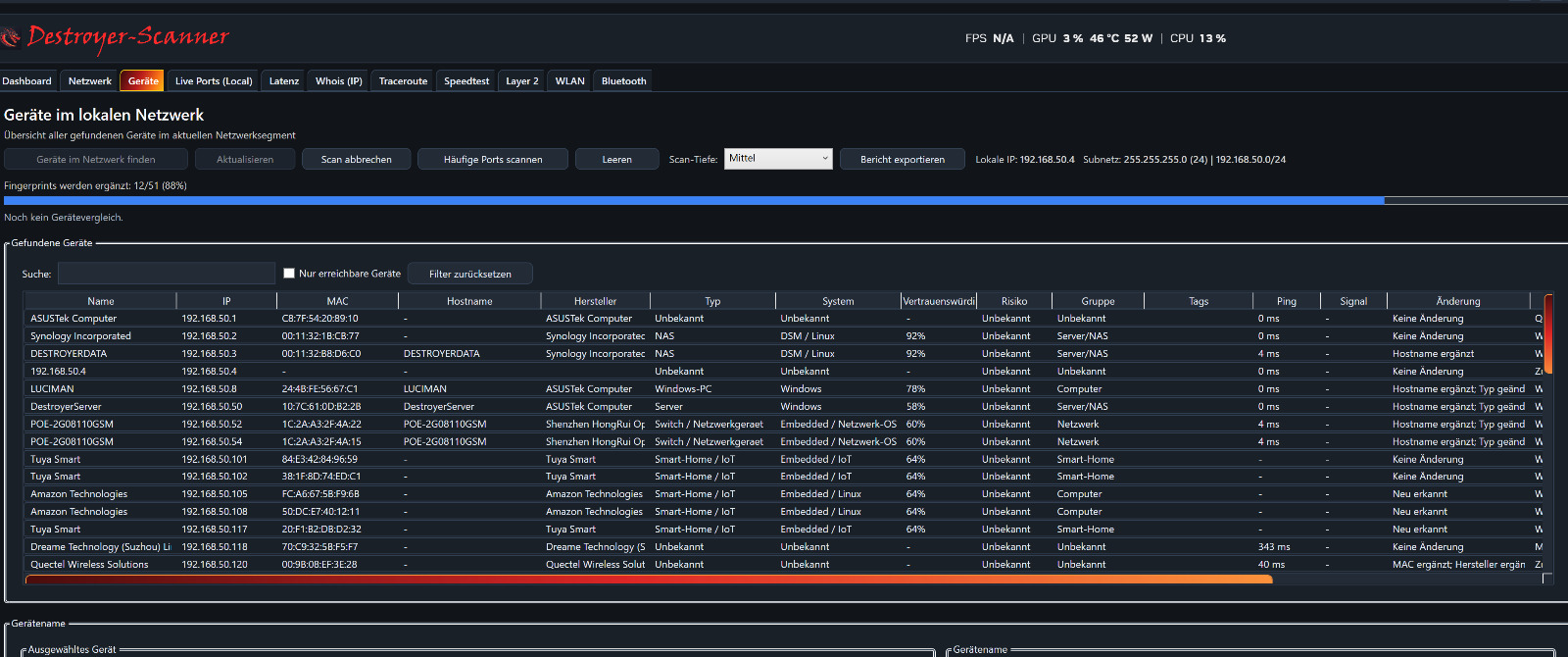Click Geräte im Netzwerk finden button
The width and height of the screenshot is (1568, 657).
96,159
